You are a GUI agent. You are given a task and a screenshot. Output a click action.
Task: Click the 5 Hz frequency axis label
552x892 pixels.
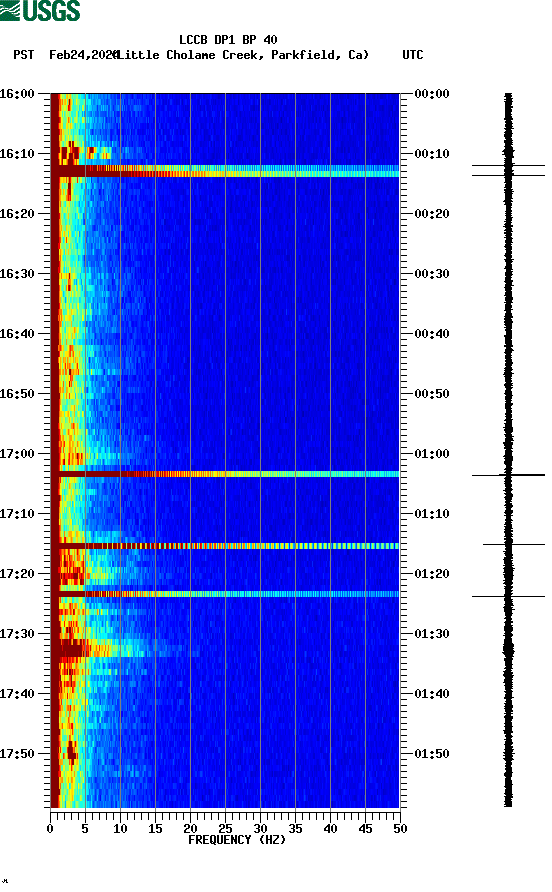click(85, 829)
